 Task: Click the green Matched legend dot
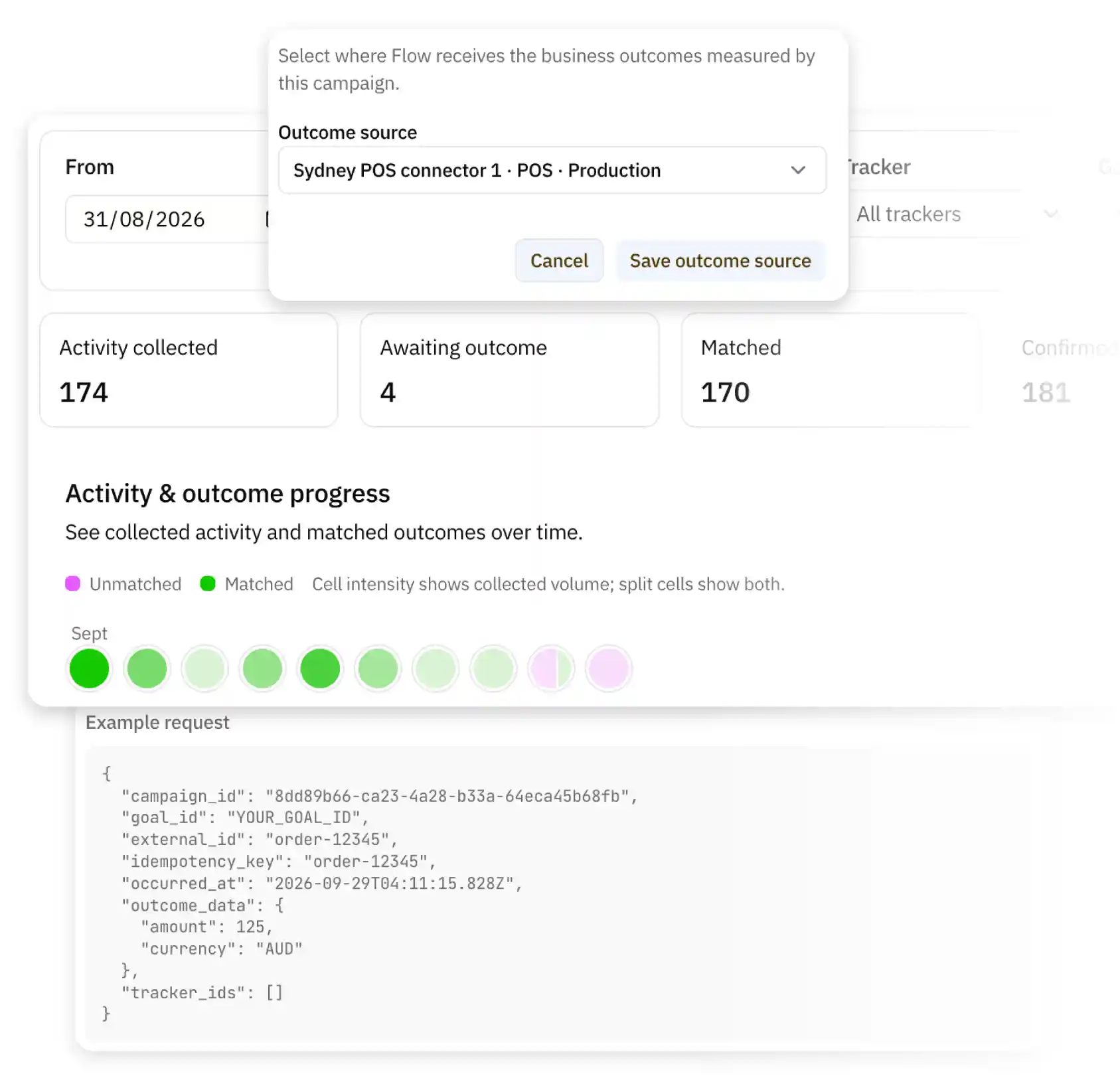208,583
